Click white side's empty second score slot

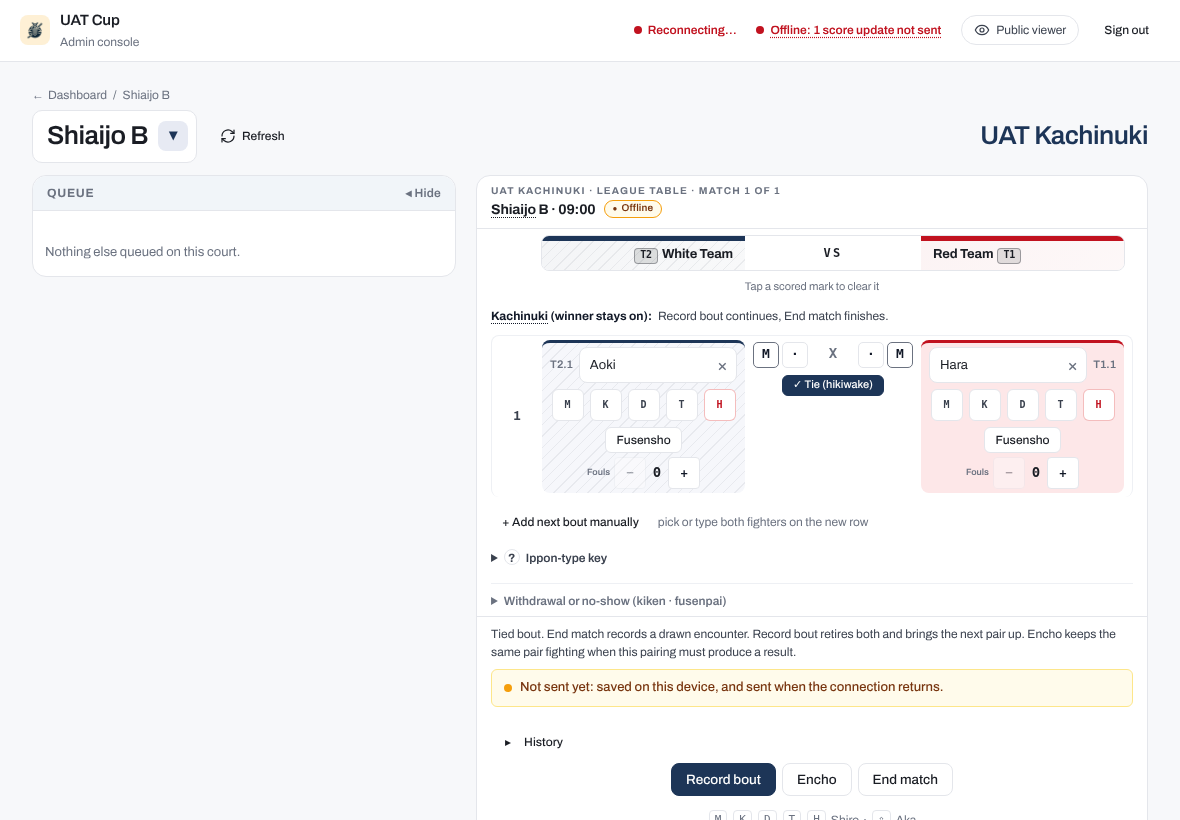[795, 354]
